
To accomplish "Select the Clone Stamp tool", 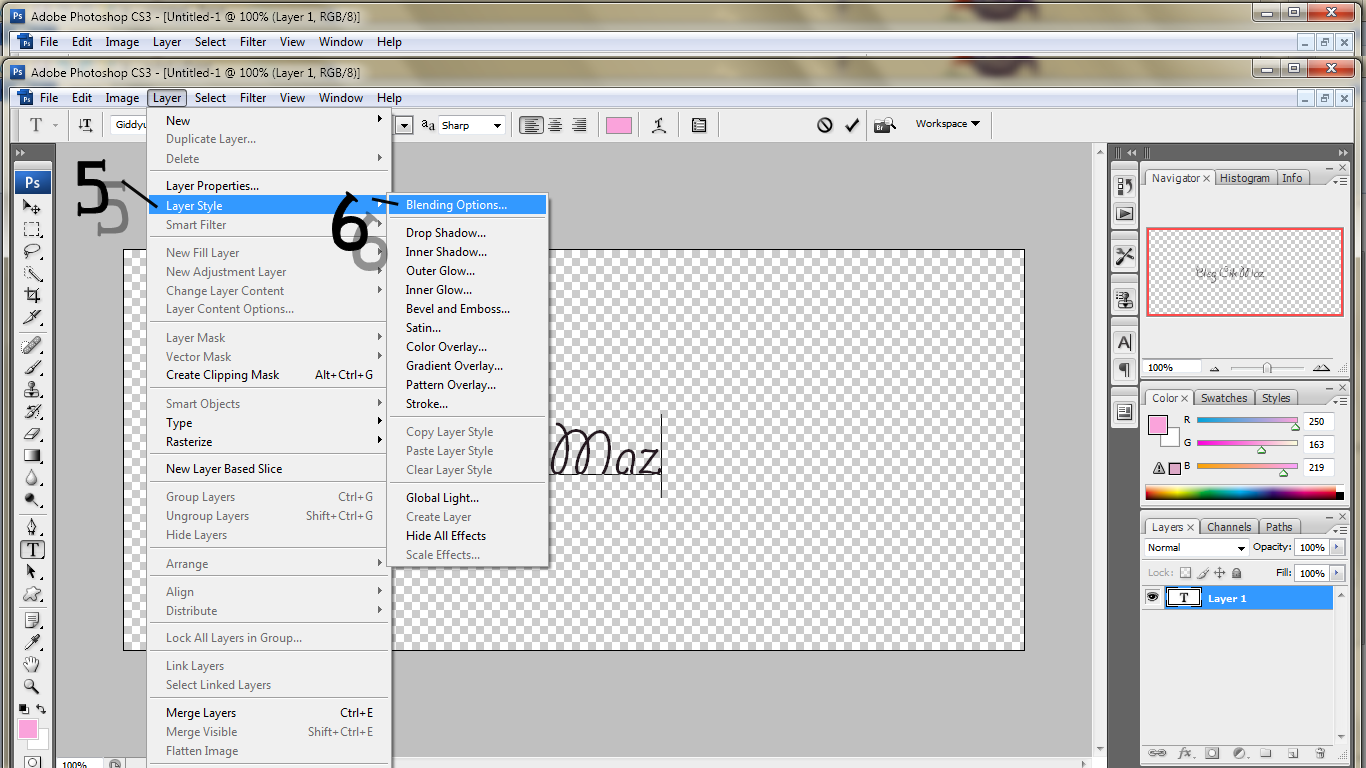I will pos(32,389).
